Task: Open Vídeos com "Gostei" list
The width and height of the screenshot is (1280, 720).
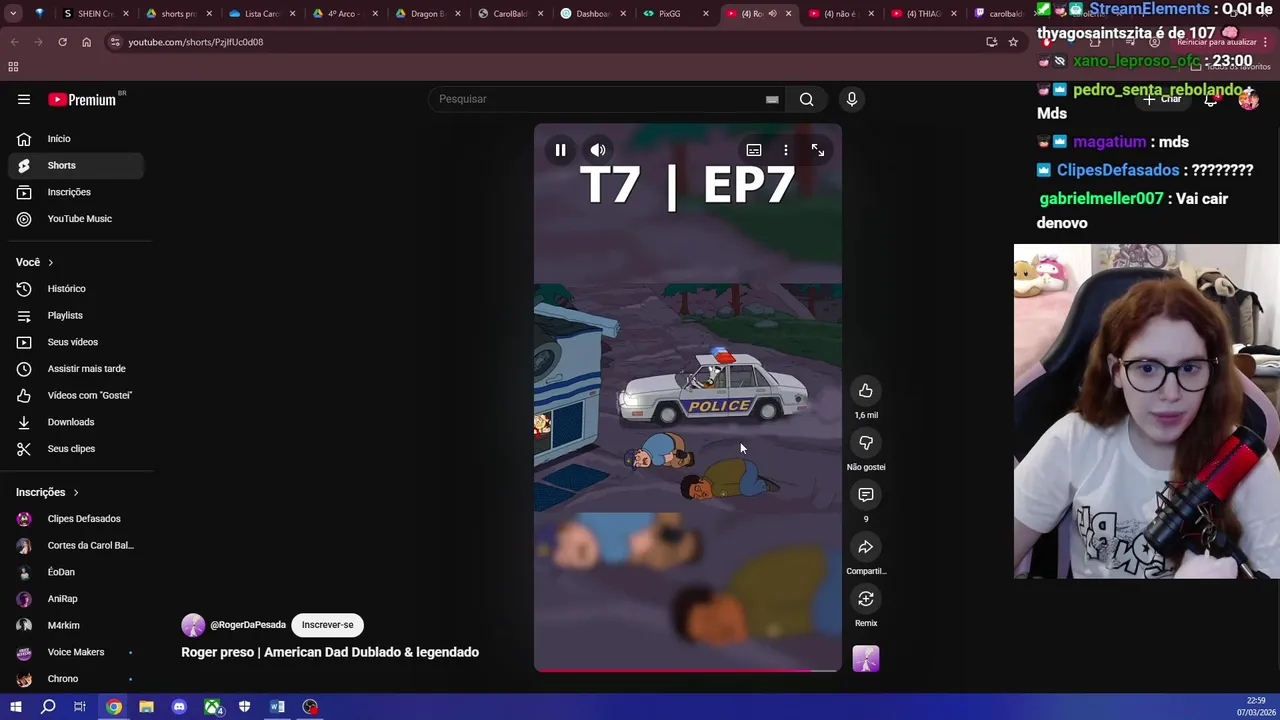Action: [x=76, y=395]
